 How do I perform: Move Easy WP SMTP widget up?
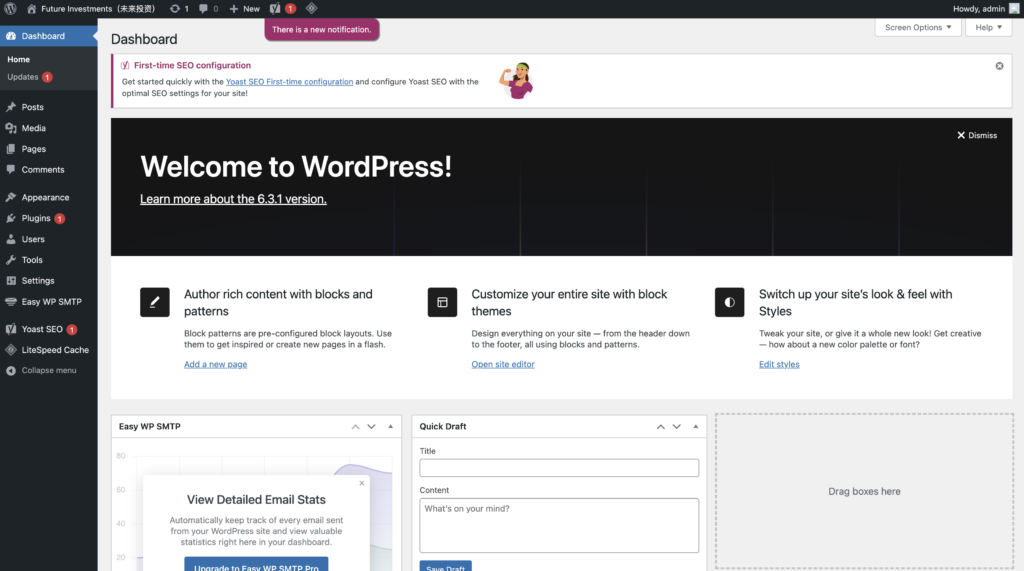355,427
